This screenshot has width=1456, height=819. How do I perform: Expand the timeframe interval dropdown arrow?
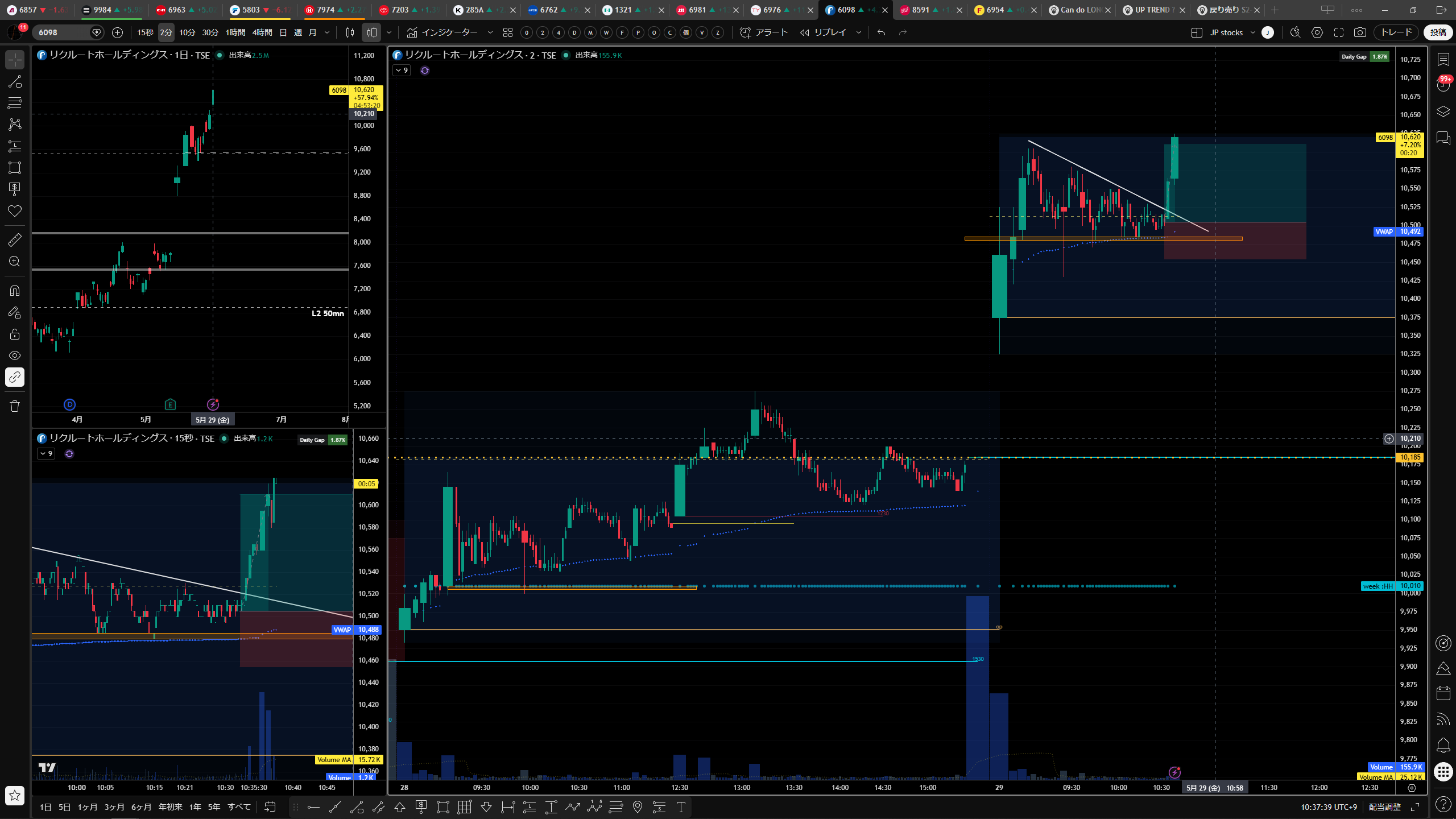pos(327,32)
